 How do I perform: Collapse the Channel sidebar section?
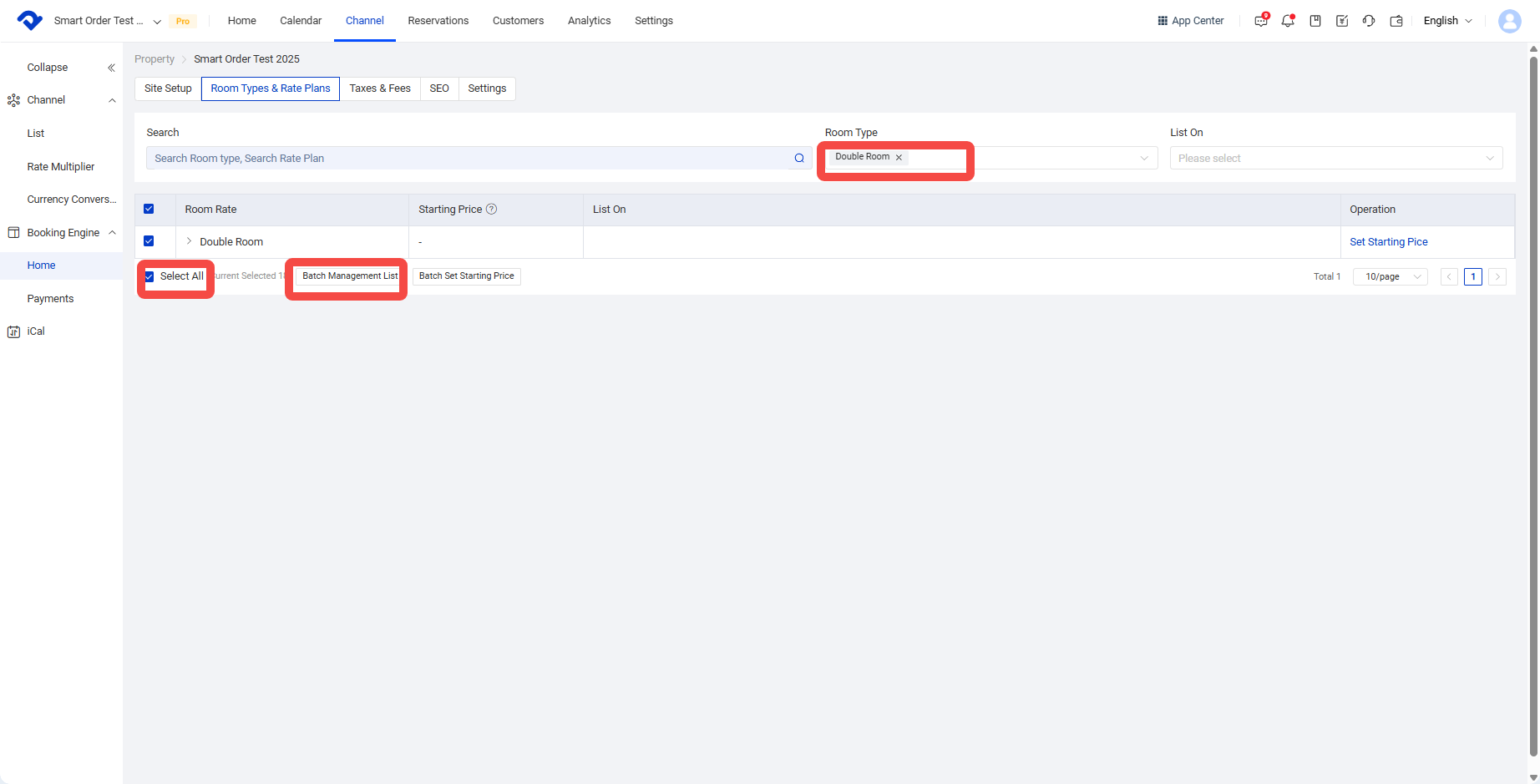tap(112, 100)
